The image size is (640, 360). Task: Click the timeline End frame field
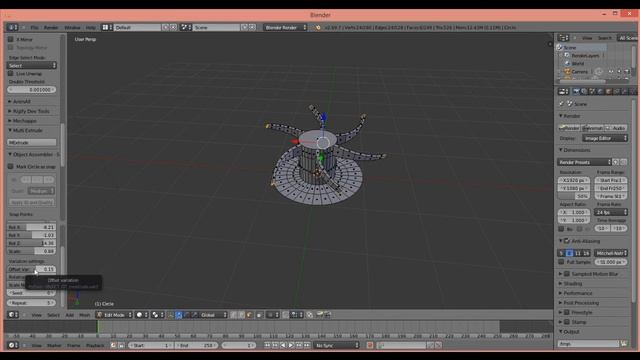pos(197,345)
